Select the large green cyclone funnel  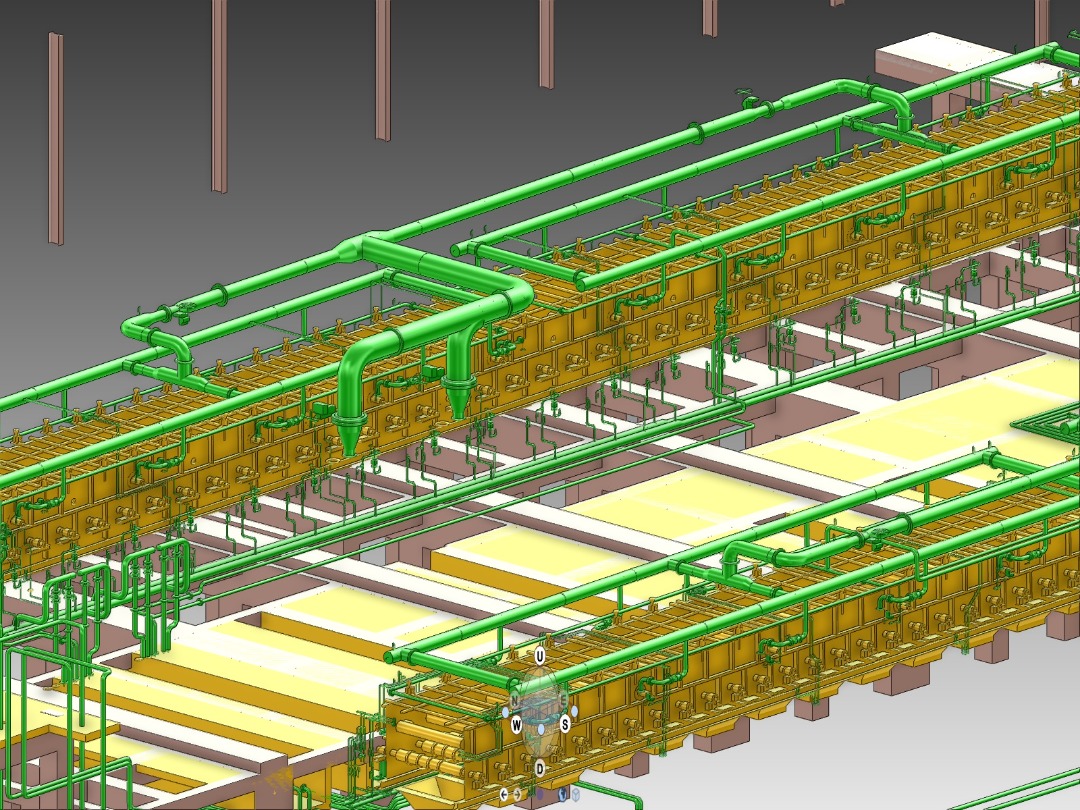click(x=349, y=430)
